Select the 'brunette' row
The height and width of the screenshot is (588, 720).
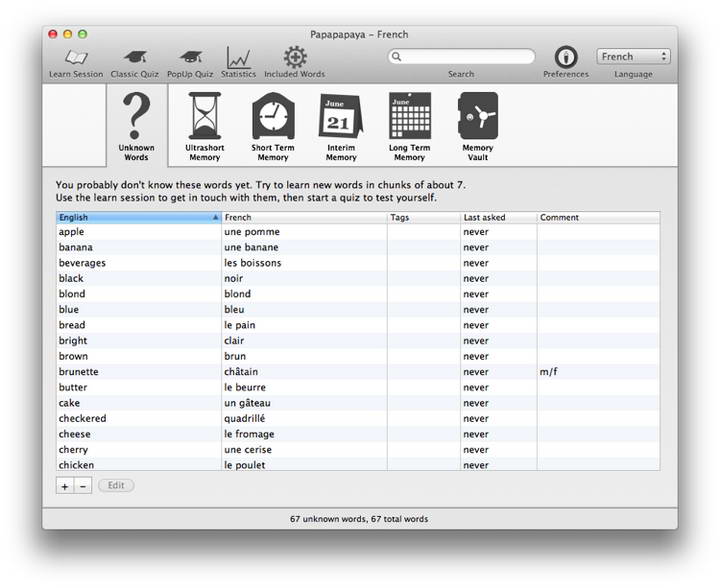(358, 372)
